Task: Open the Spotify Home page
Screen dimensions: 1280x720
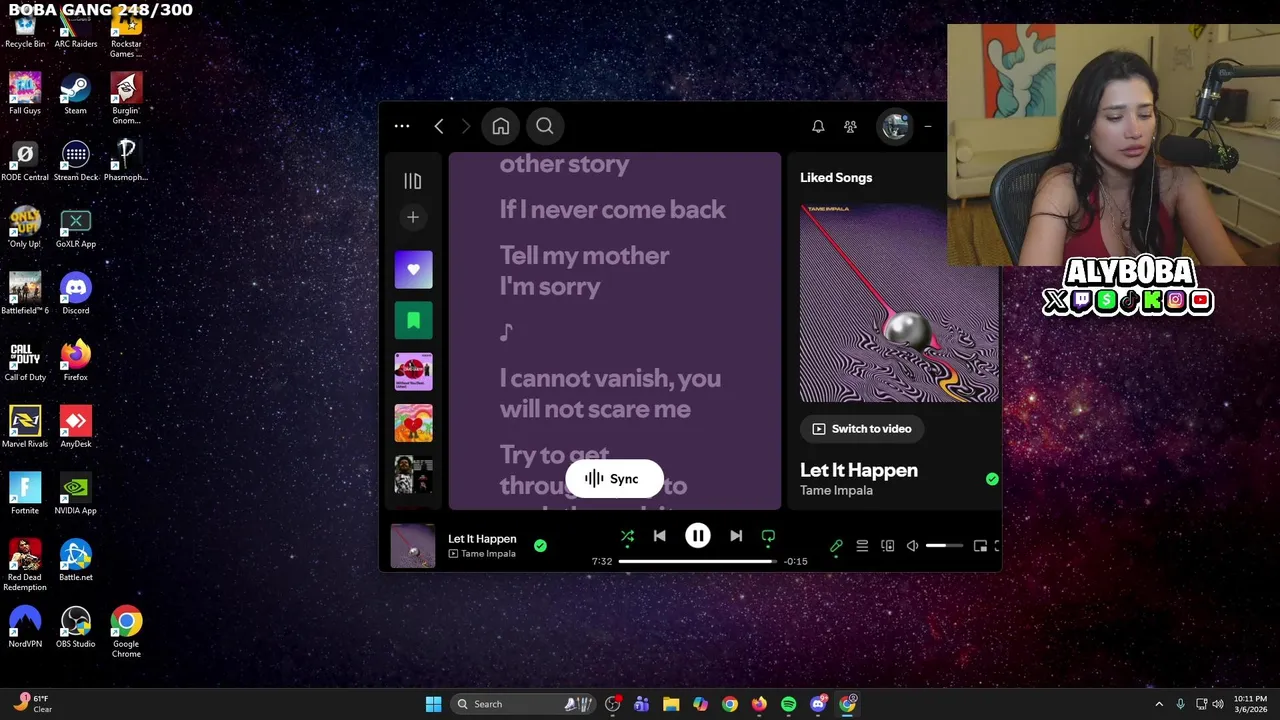Action: pyautogui.click(x=501, y=126)
